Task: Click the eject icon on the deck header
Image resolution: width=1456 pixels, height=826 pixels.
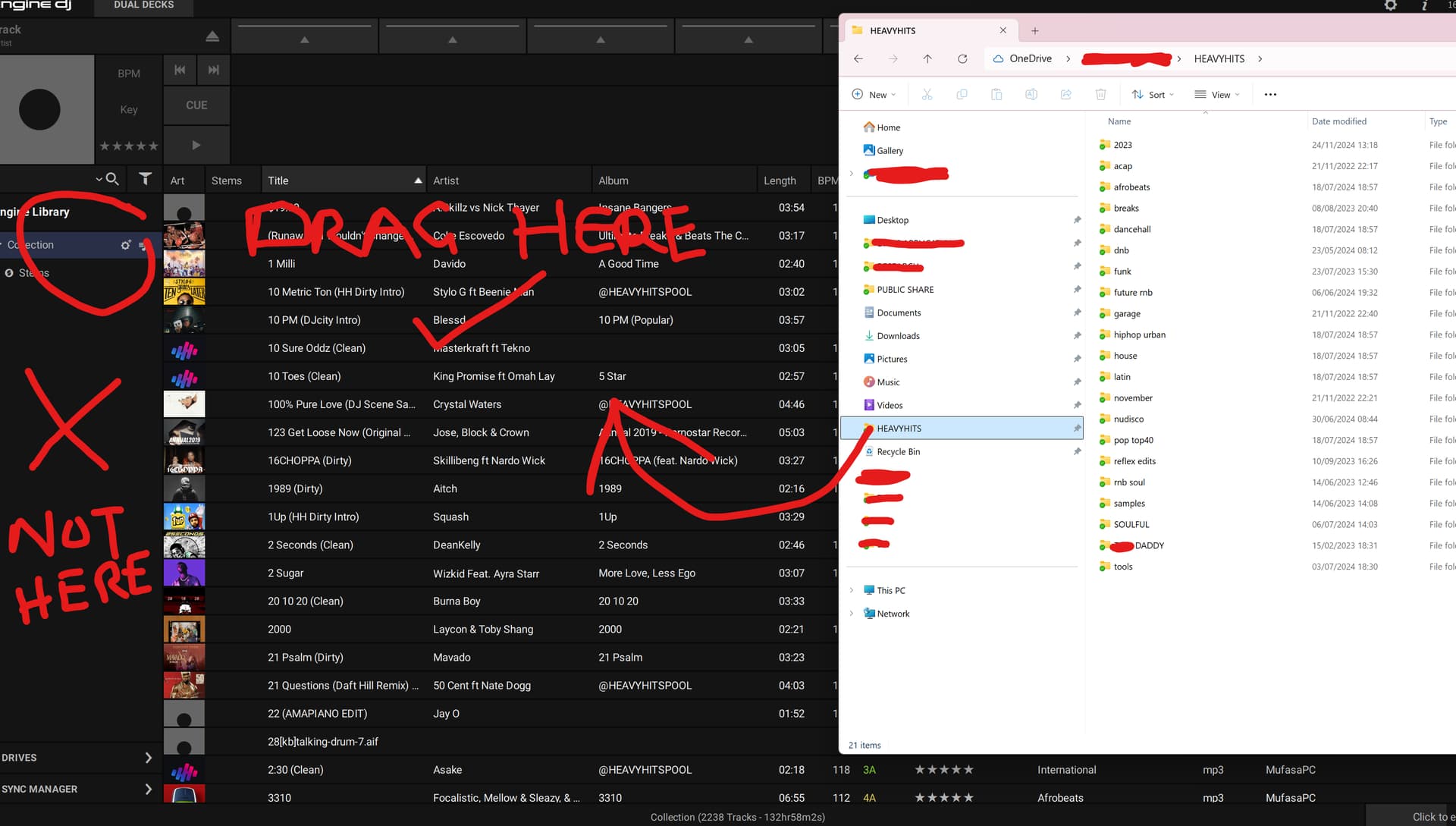Action: 212,36
